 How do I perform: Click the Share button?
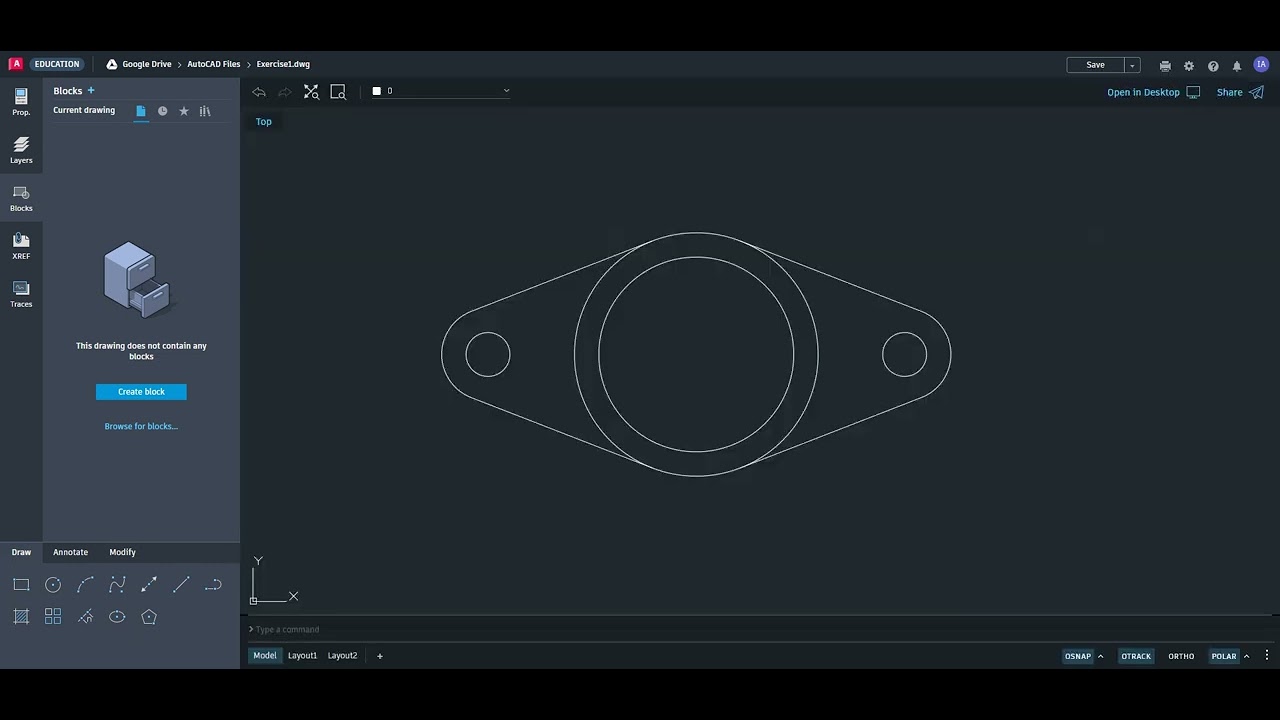[x=1240, y=92]
